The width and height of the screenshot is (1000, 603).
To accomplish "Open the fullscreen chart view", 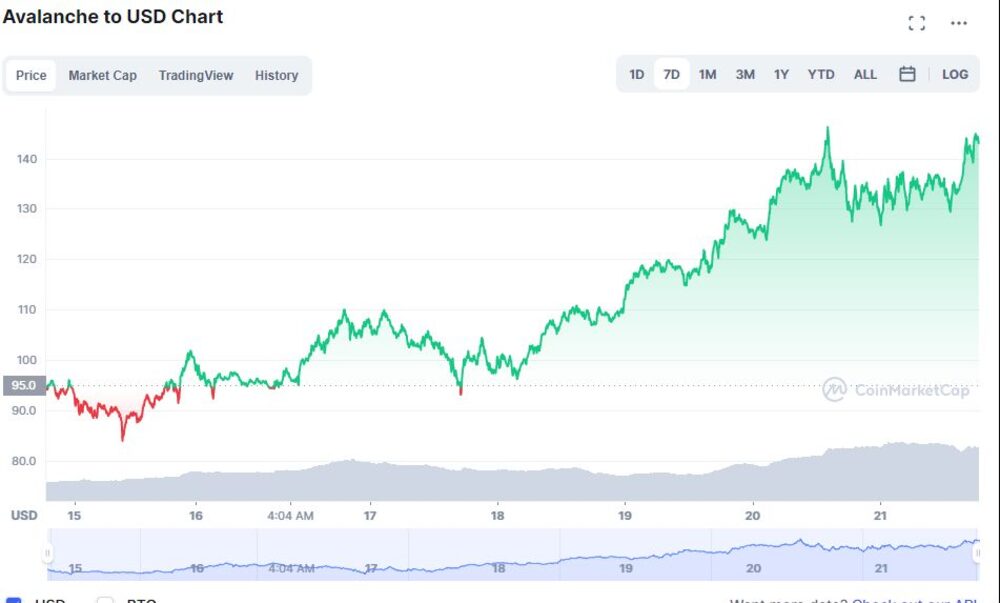I will [916, 22].
